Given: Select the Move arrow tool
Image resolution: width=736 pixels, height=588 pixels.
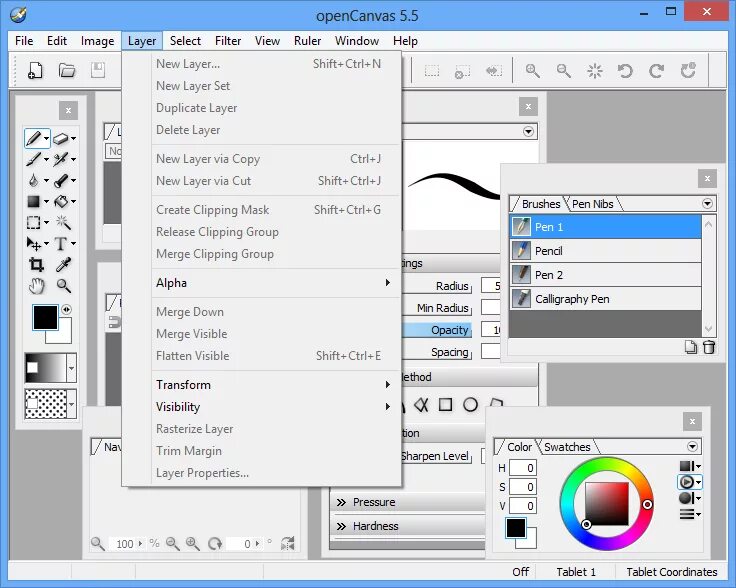Looking at the screenshot, I should 33,244.
